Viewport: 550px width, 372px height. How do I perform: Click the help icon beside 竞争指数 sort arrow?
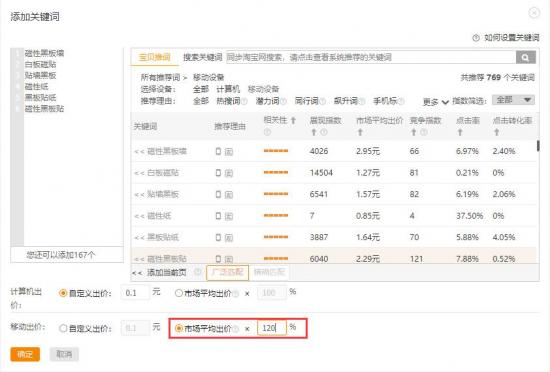coord(423,132)
